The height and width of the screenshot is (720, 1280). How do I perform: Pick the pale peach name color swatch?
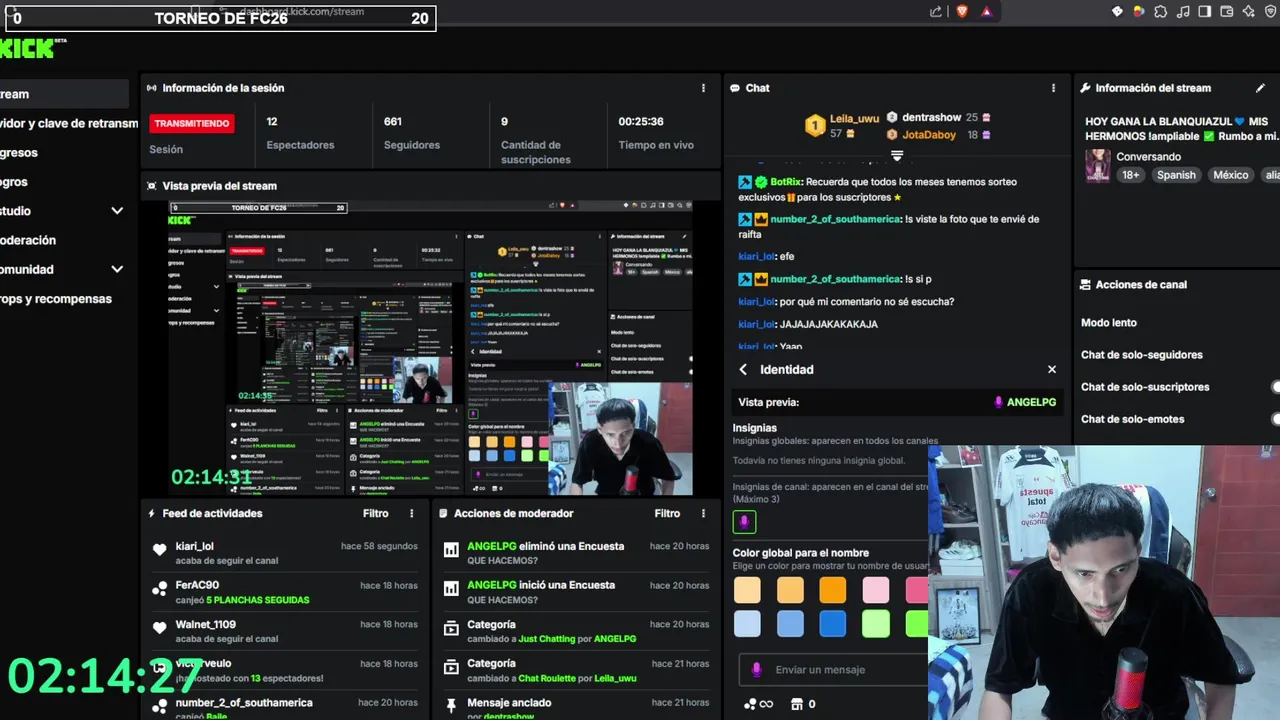(747, 590)
